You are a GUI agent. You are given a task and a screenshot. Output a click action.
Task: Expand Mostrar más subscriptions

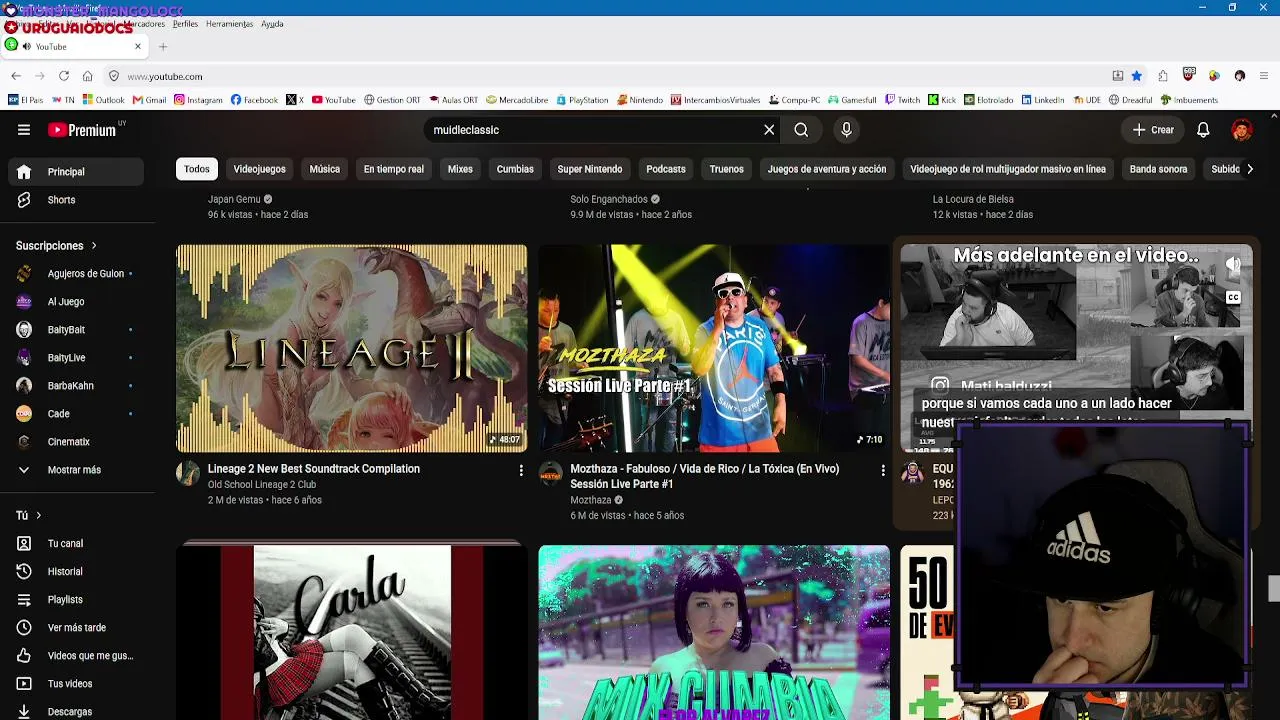tap(76, 470)
